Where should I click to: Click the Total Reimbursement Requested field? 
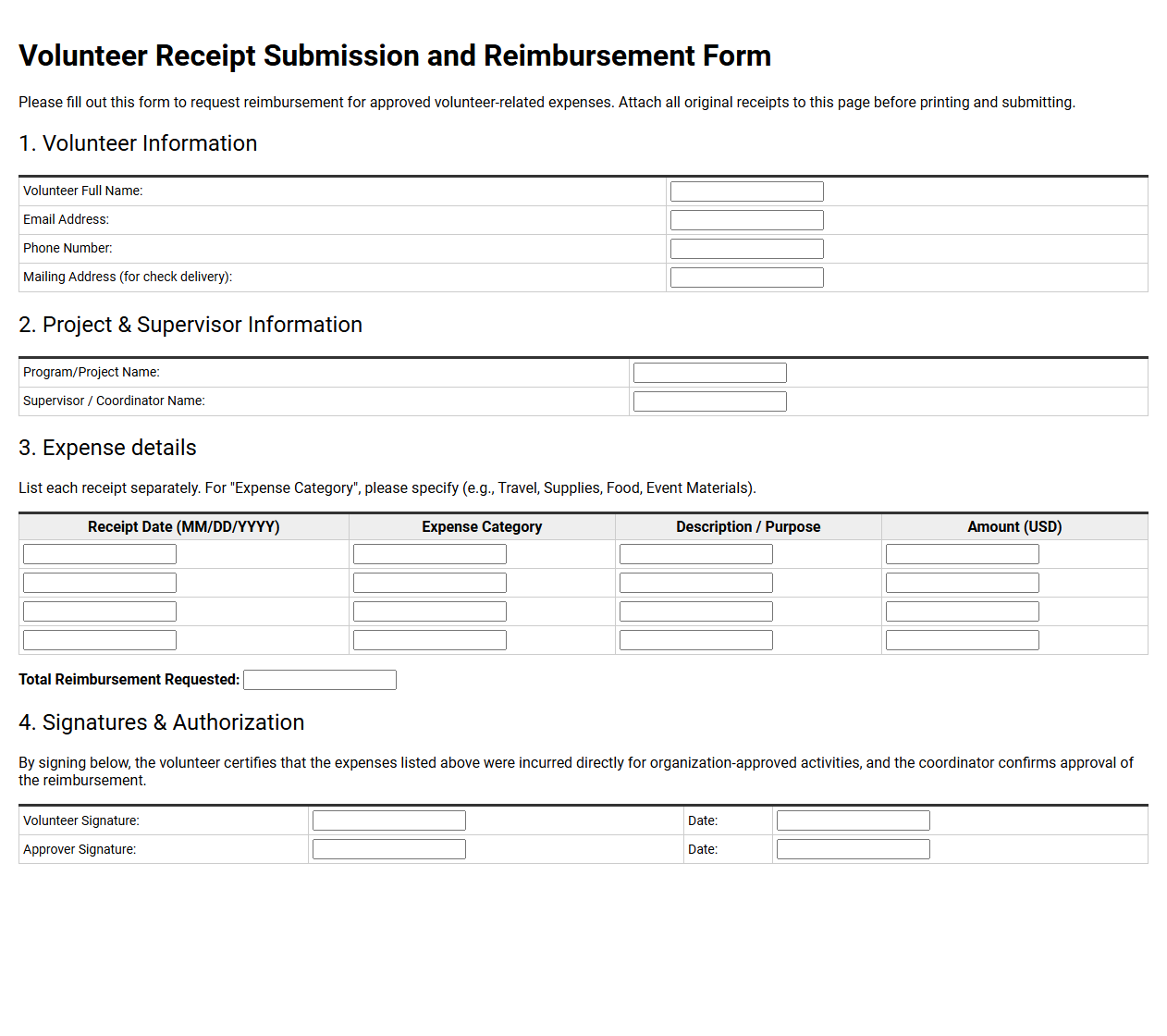click(320, 680)
